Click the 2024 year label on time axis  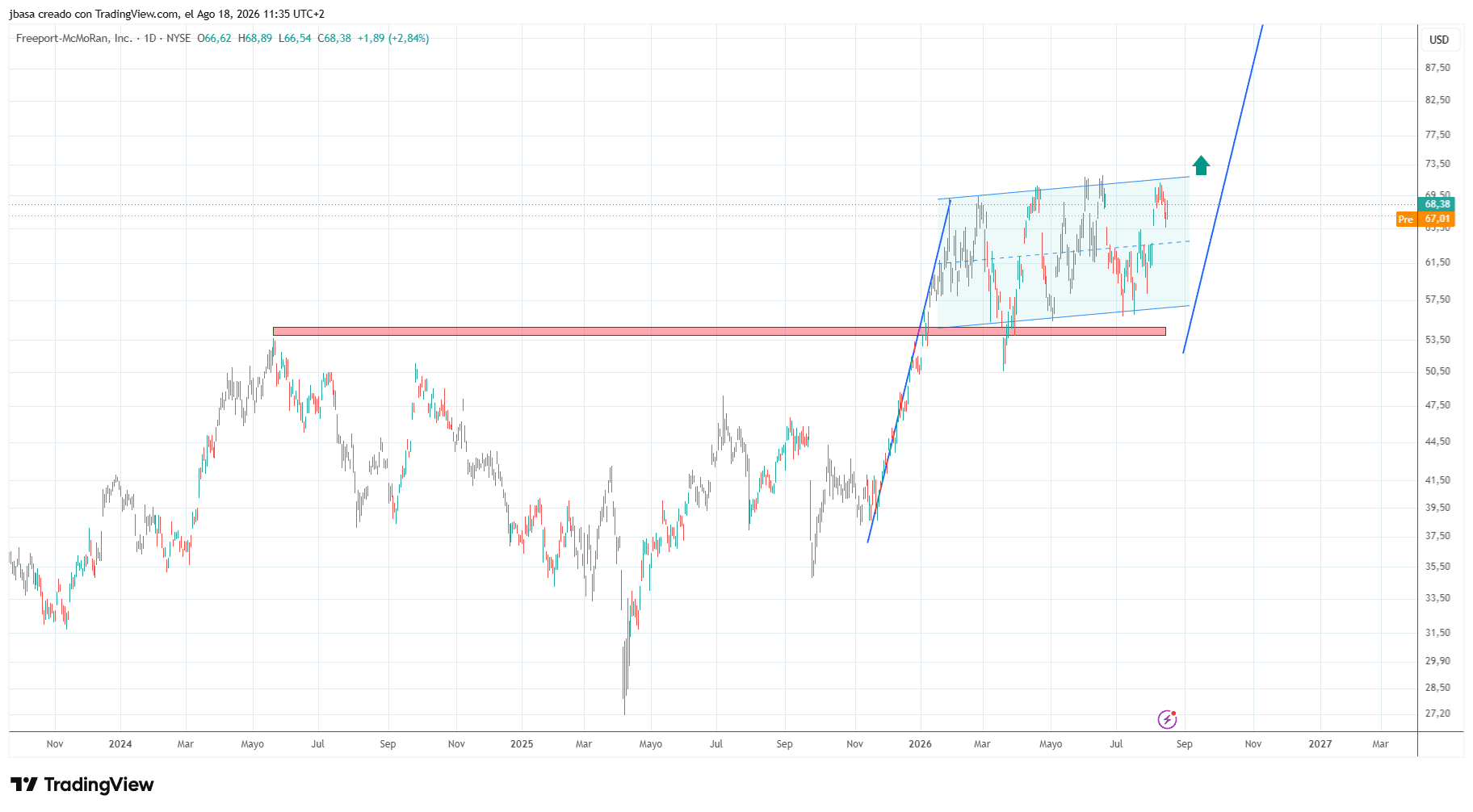pos(120,744)
